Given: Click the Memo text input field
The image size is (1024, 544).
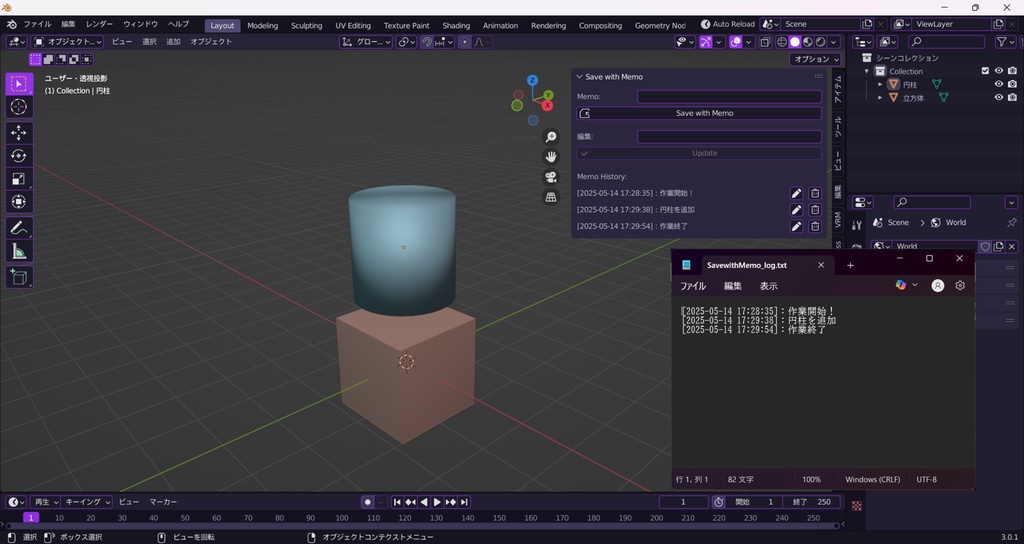Looking at the screenshot, I should [x=729, y=97].
